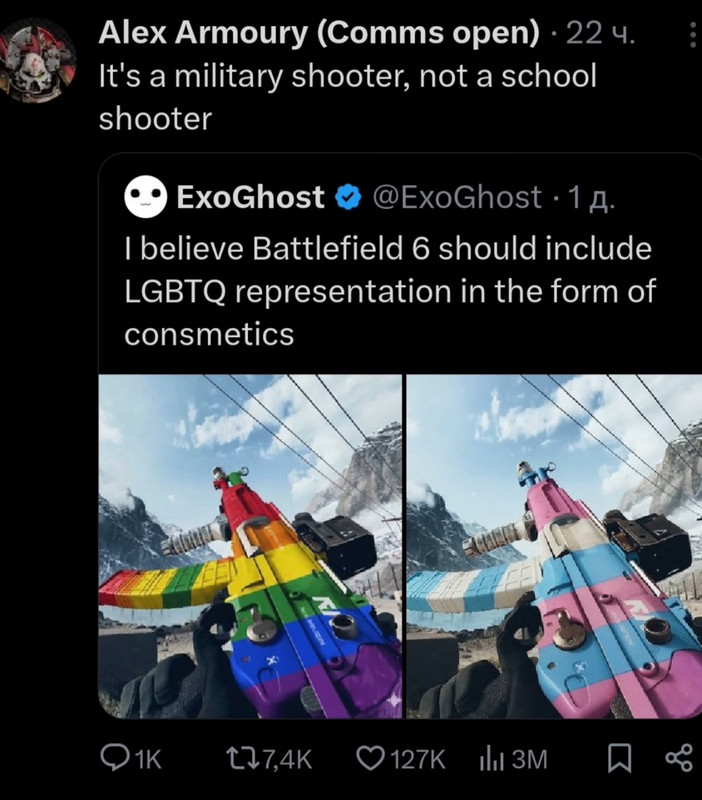
Task: Share the tweet via the share icon
Action: [x=680, y=758]
